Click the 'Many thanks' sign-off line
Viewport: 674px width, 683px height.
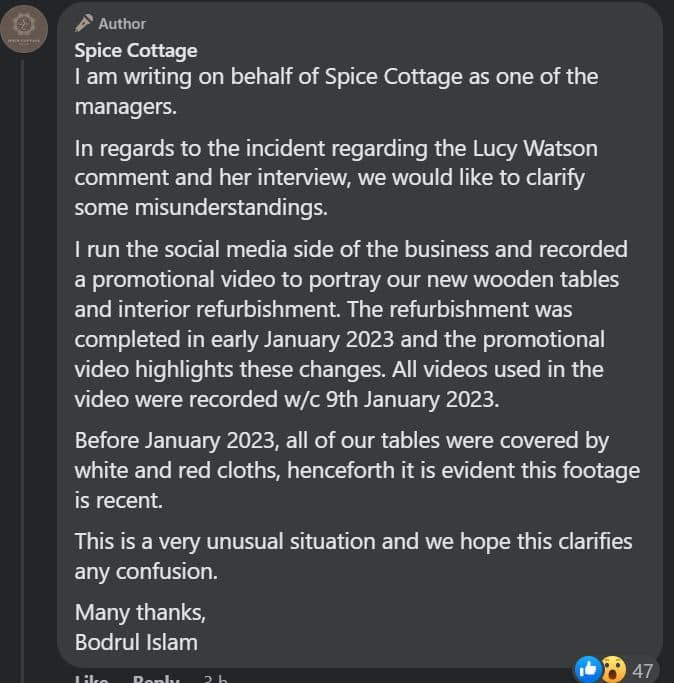[140, 612]
